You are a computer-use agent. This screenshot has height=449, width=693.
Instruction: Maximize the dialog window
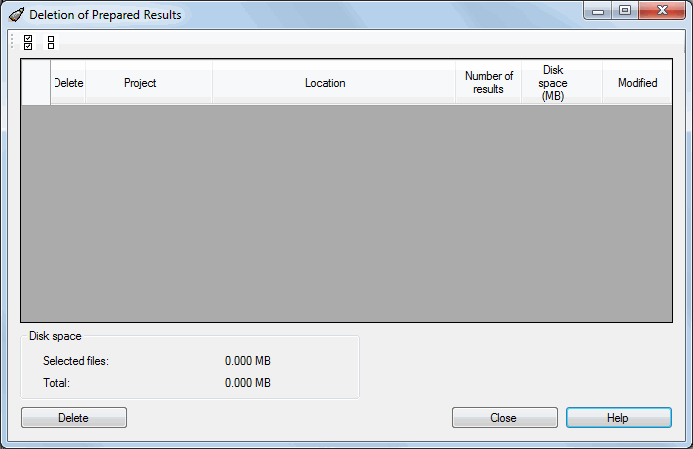coord(625,11)
